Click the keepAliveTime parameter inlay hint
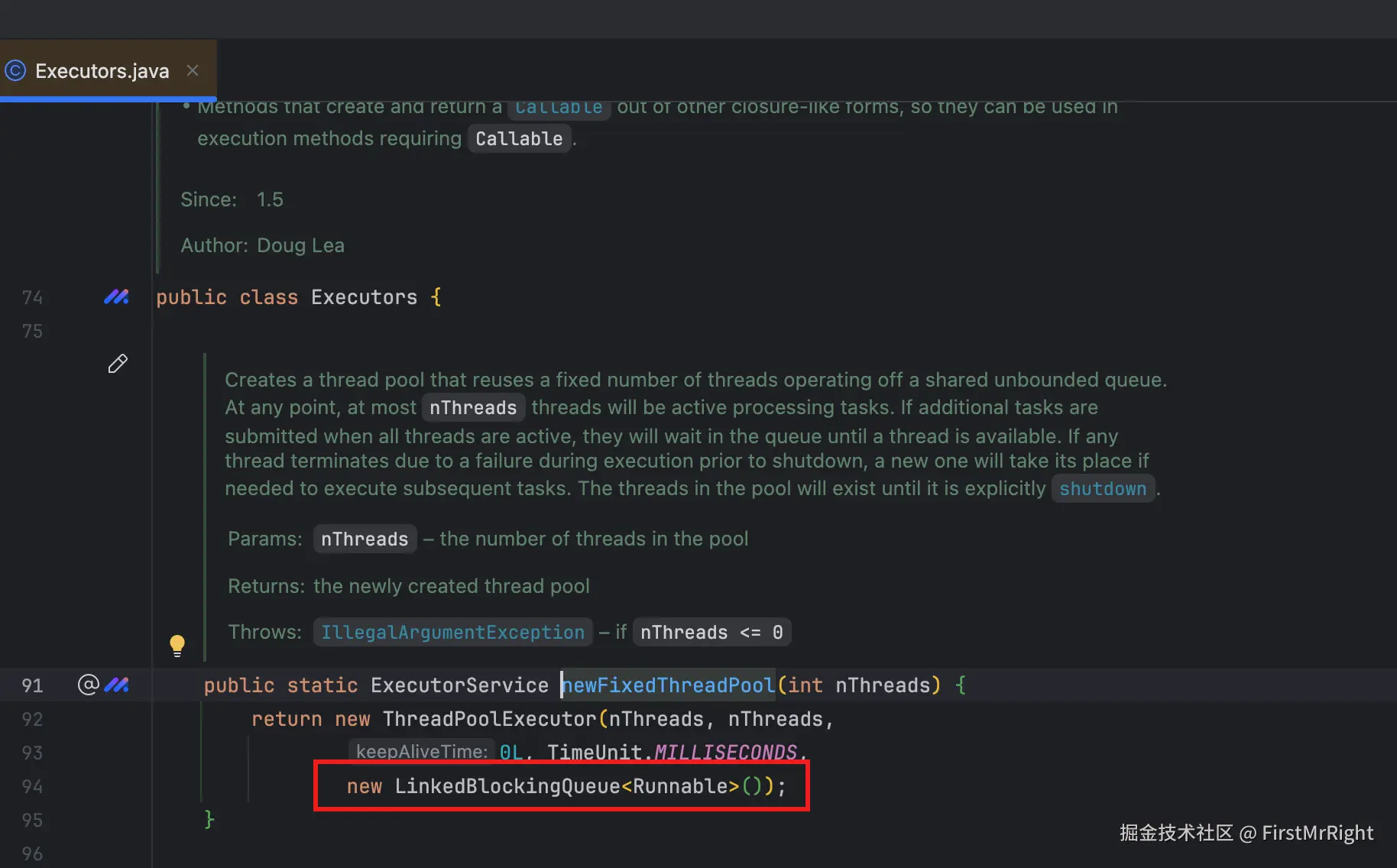The image size is (1397, 868). point(421,752)
